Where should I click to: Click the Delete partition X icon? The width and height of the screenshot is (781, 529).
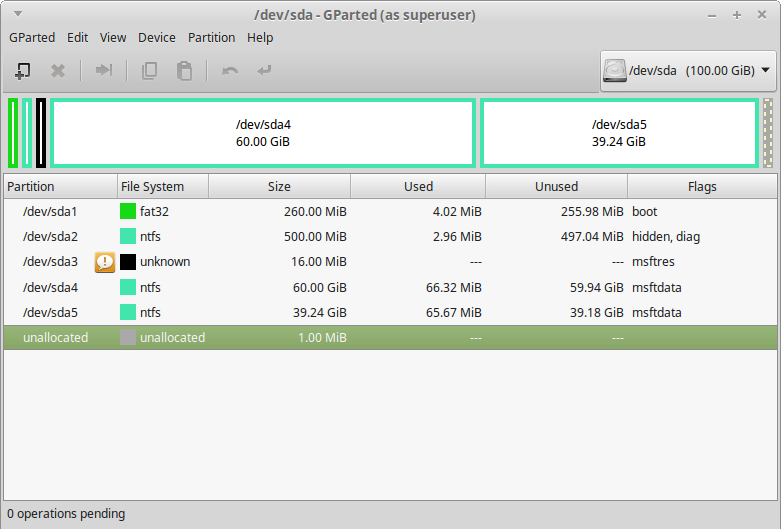coord(58,71)
